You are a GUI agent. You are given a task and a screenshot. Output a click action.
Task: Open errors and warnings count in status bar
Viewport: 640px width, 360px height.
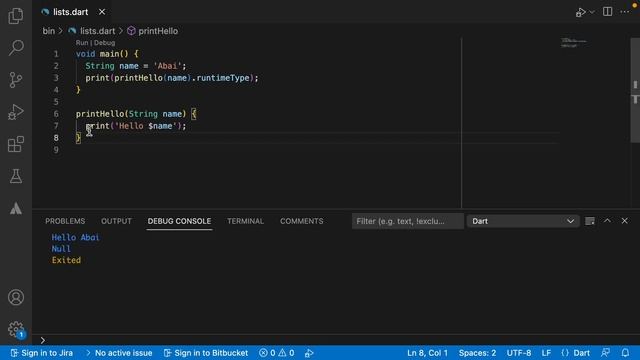point(277,353)
